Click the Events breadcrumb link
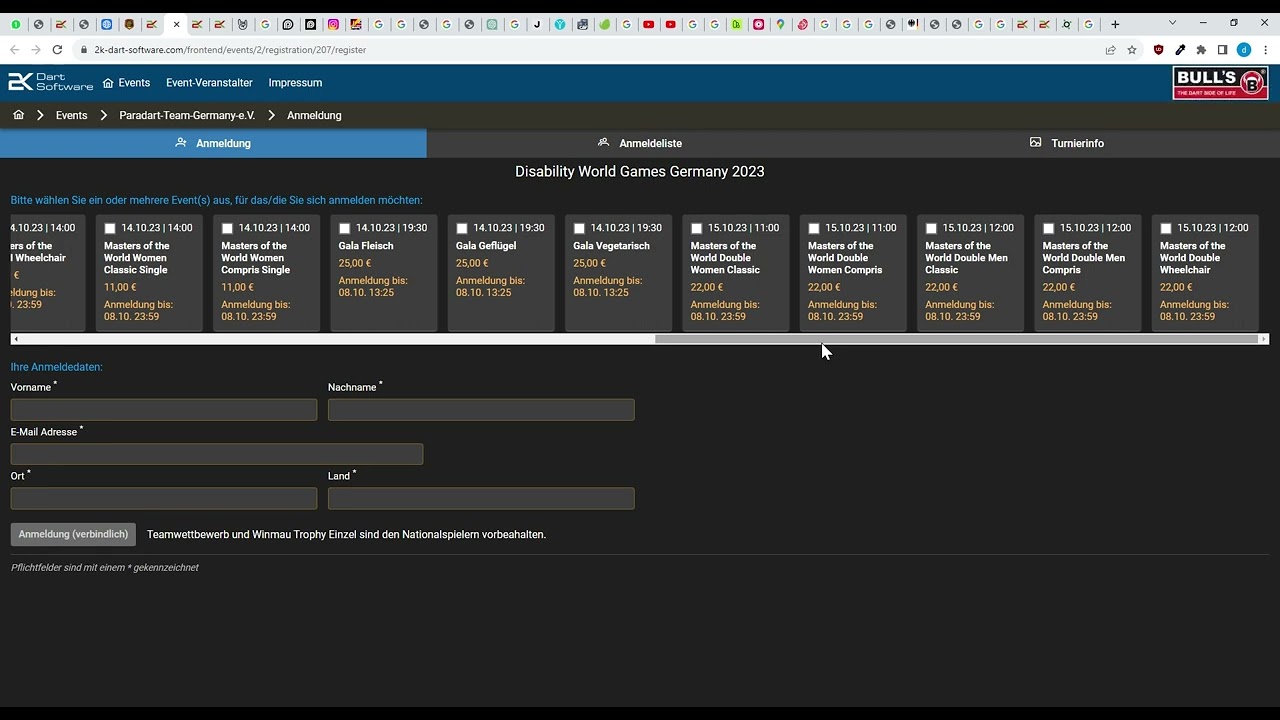Screen dimensions: 1280x720 (71, 115)
